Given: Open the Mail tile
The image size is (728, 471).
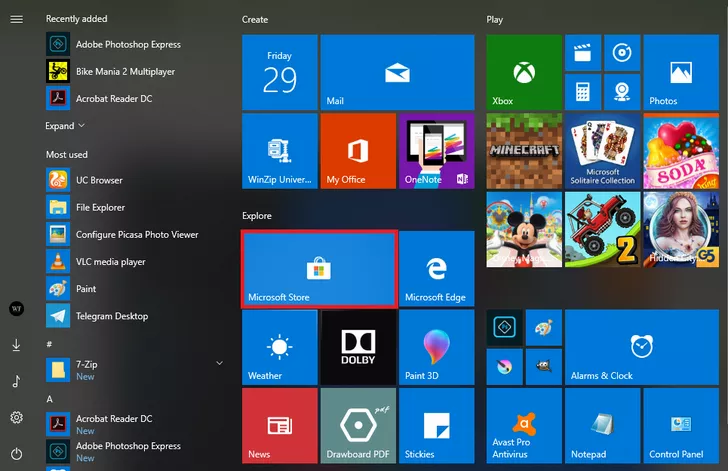Looking at the screenshot, I should point(397,72).
